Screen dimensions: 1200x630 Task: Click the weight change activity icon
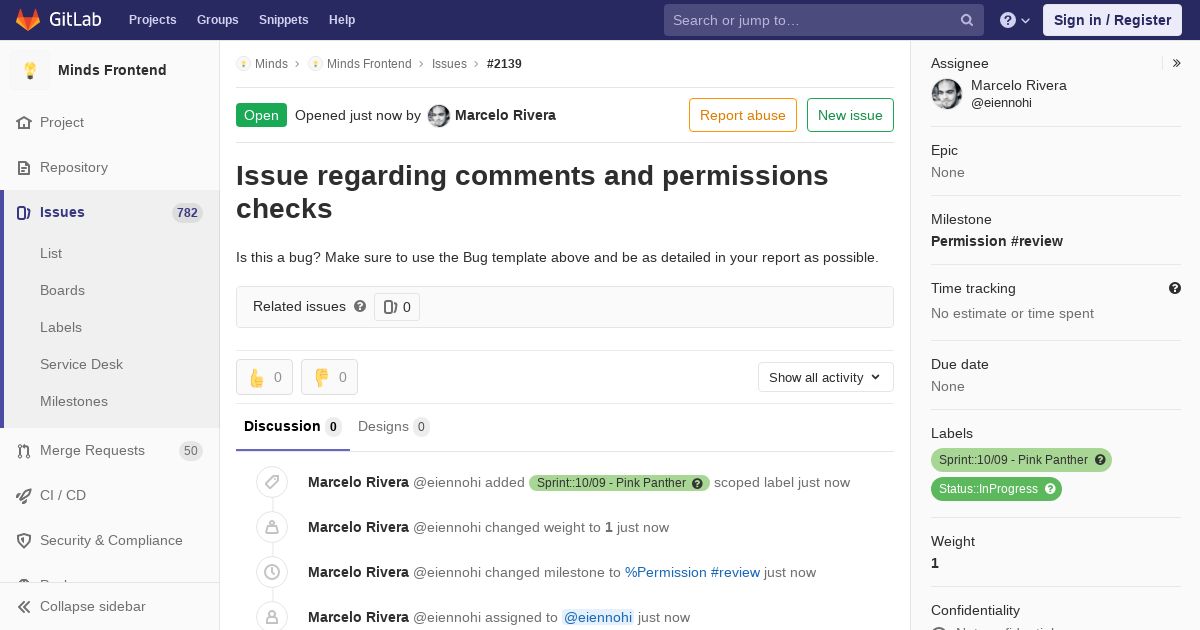point(272,527)
